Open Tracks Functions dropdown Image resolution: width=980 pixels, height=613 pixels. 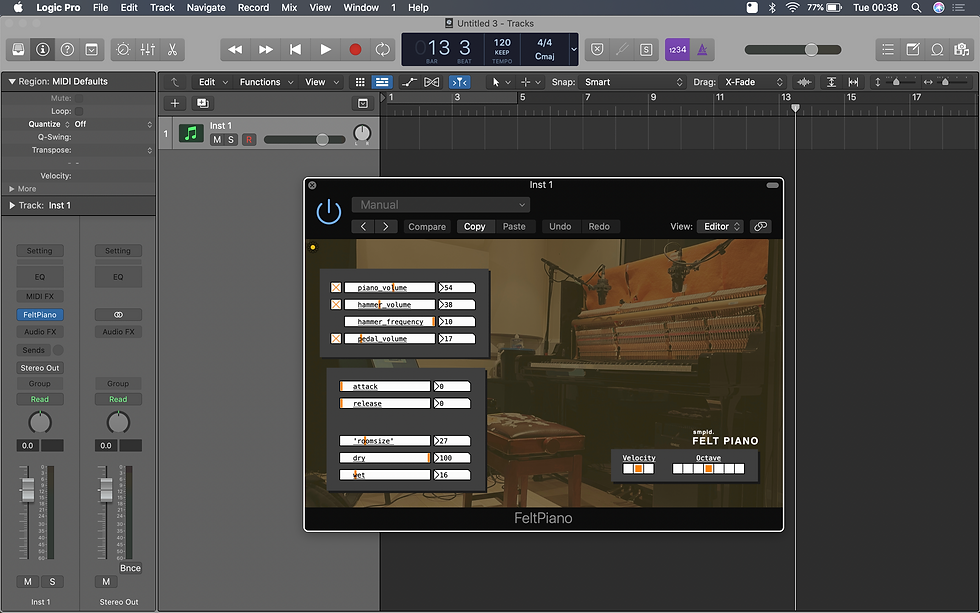click(x=266, y=82)
